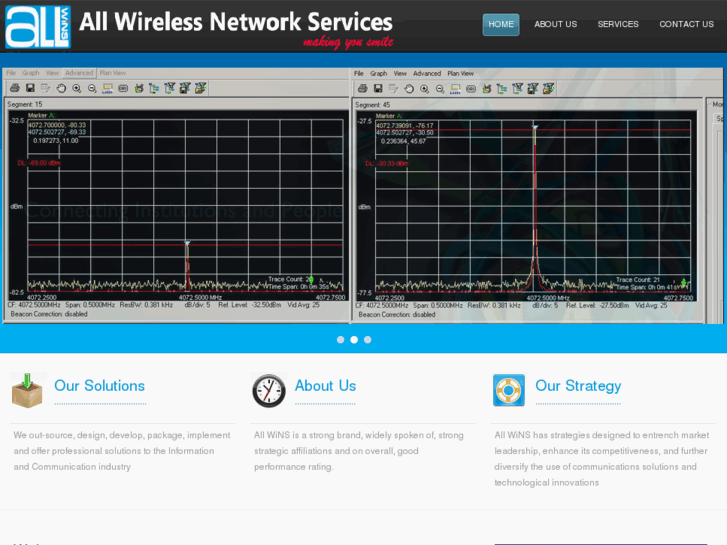Open the About Us heading link
This screenshot has height=545, width=727.
click(x=325, y=386)
